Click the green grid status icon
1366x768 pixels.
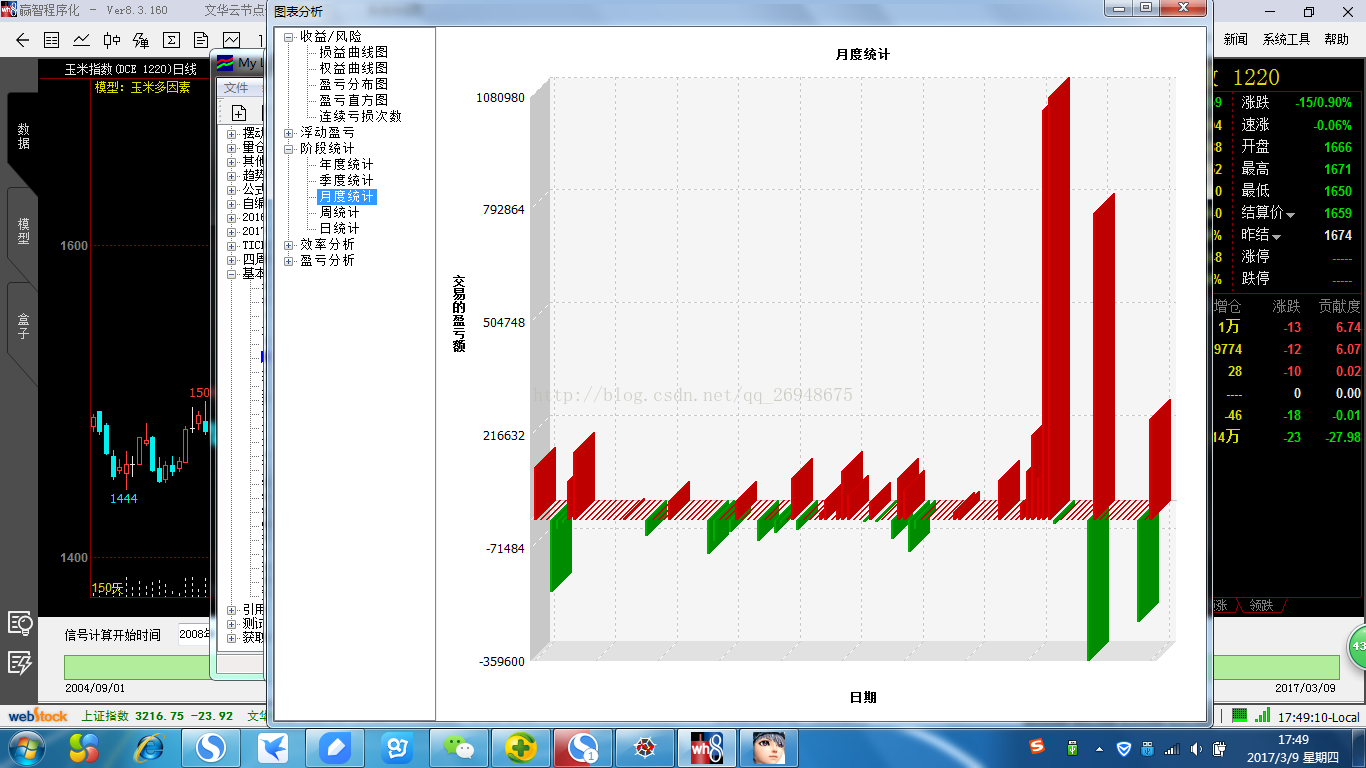pos(1240,715)
